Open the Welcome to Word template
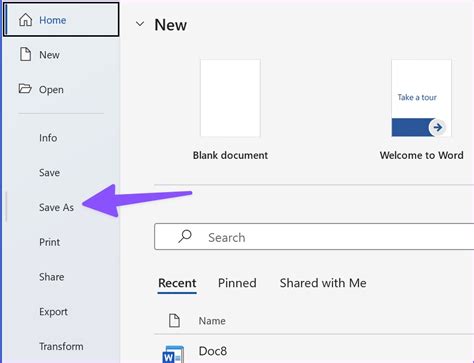 pos(421,98)
